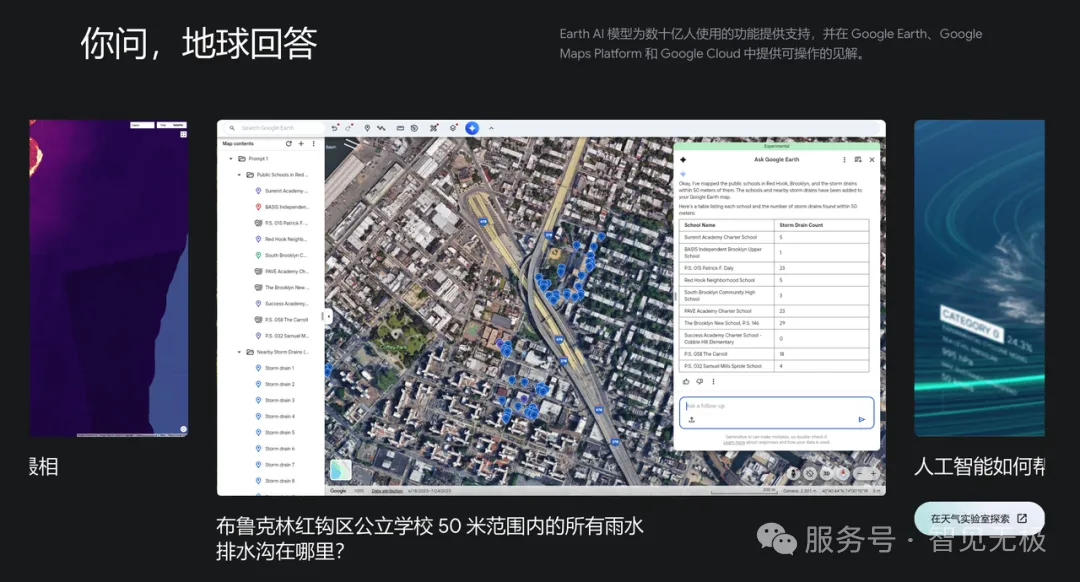The height and width of the screenshot is (582, 1080).
Task: Click the upload icon in follow-up box
Action: [x=692, y=419]
